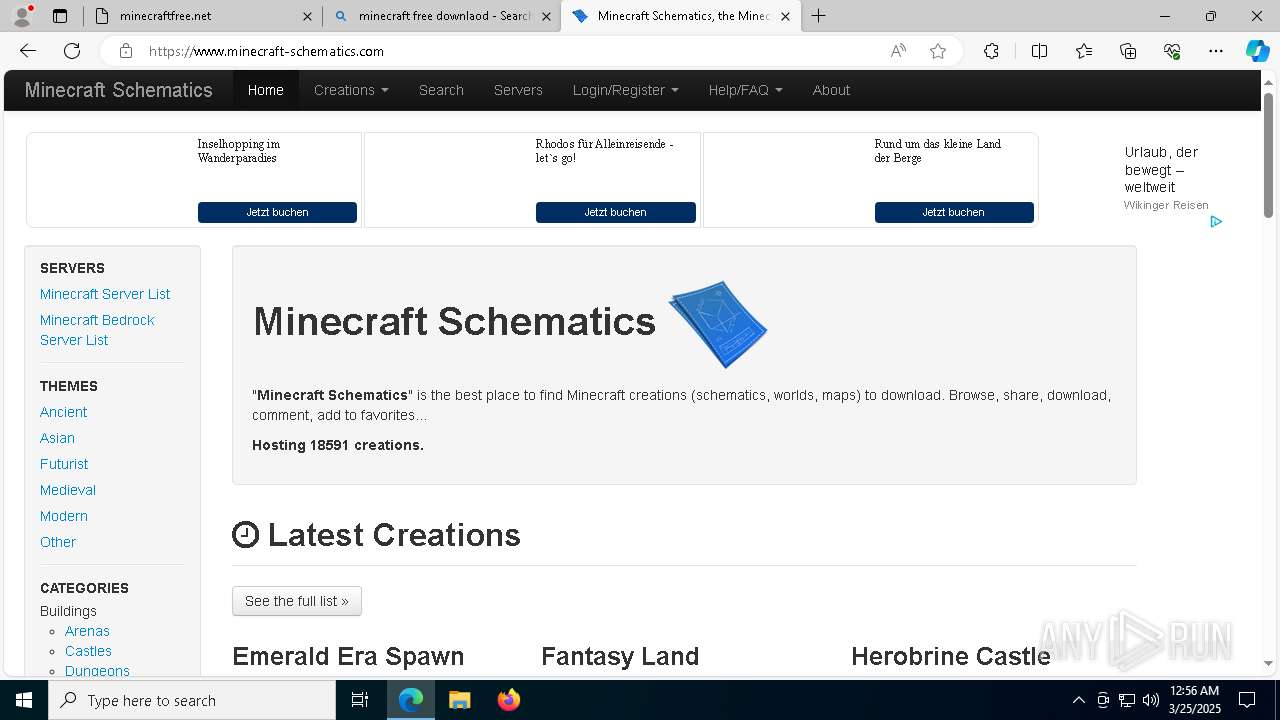Open the Dungeons category link
Image resolution: width=1280 pixels, height=720 pixels.
click(97, 671)
